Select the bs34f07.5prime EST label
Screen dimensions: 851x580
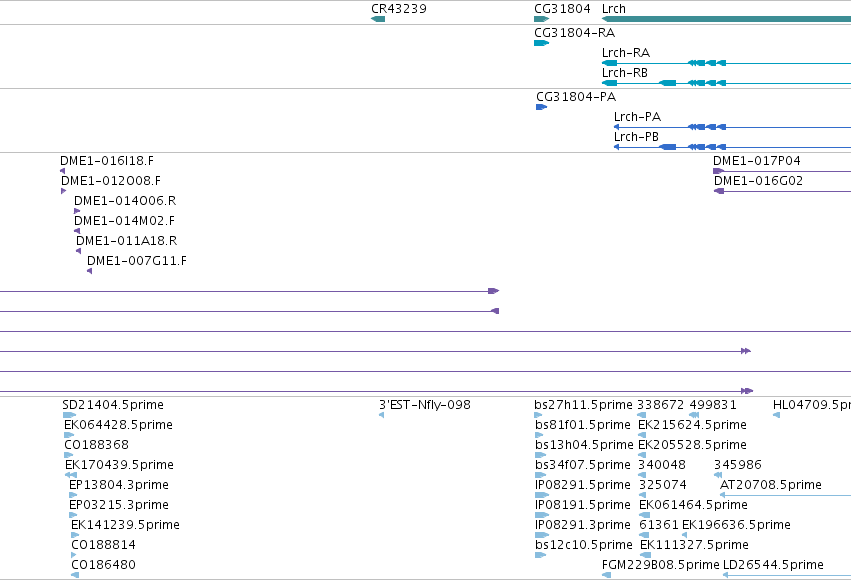tap(583, 465)
